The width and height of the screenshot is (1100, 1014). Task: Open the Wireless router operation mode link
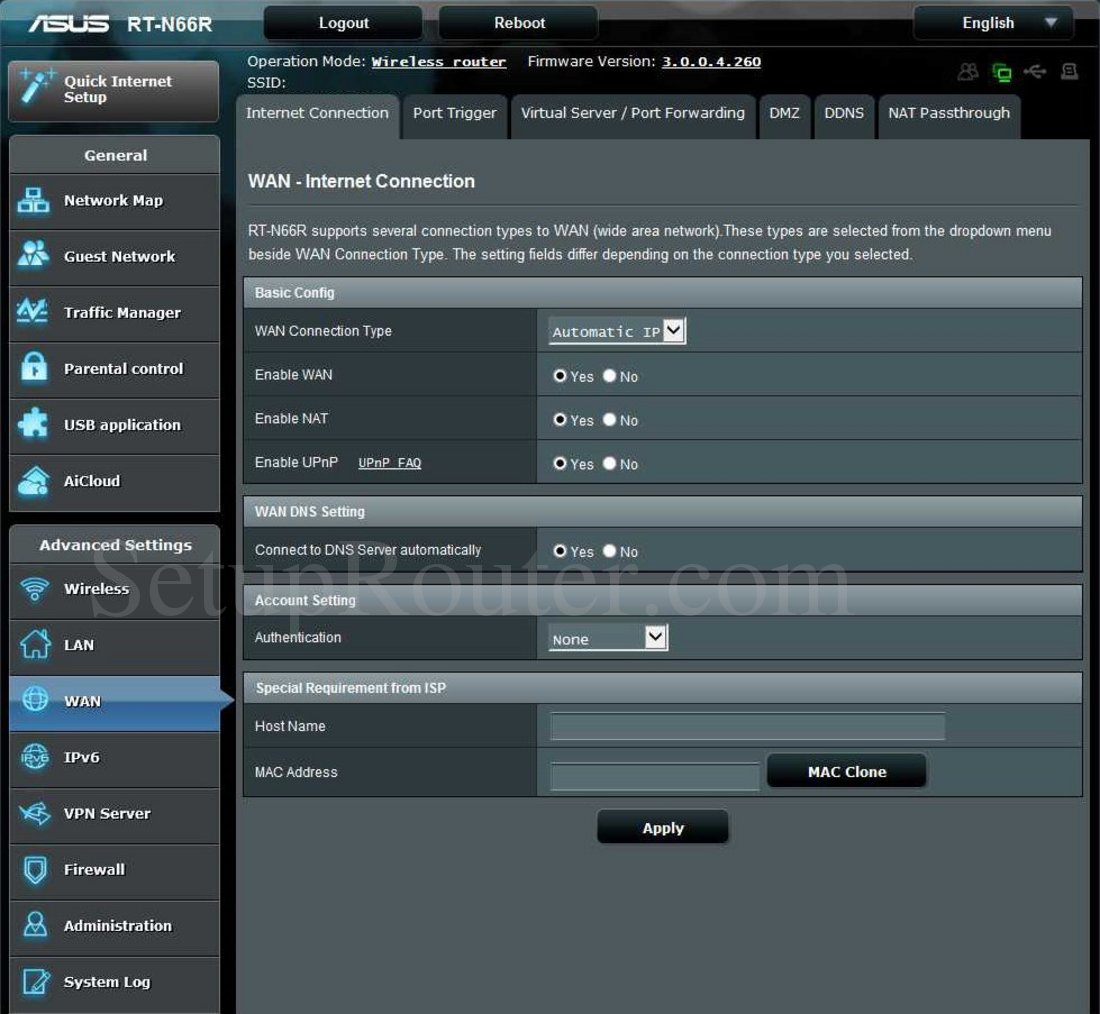click(438, 62)
